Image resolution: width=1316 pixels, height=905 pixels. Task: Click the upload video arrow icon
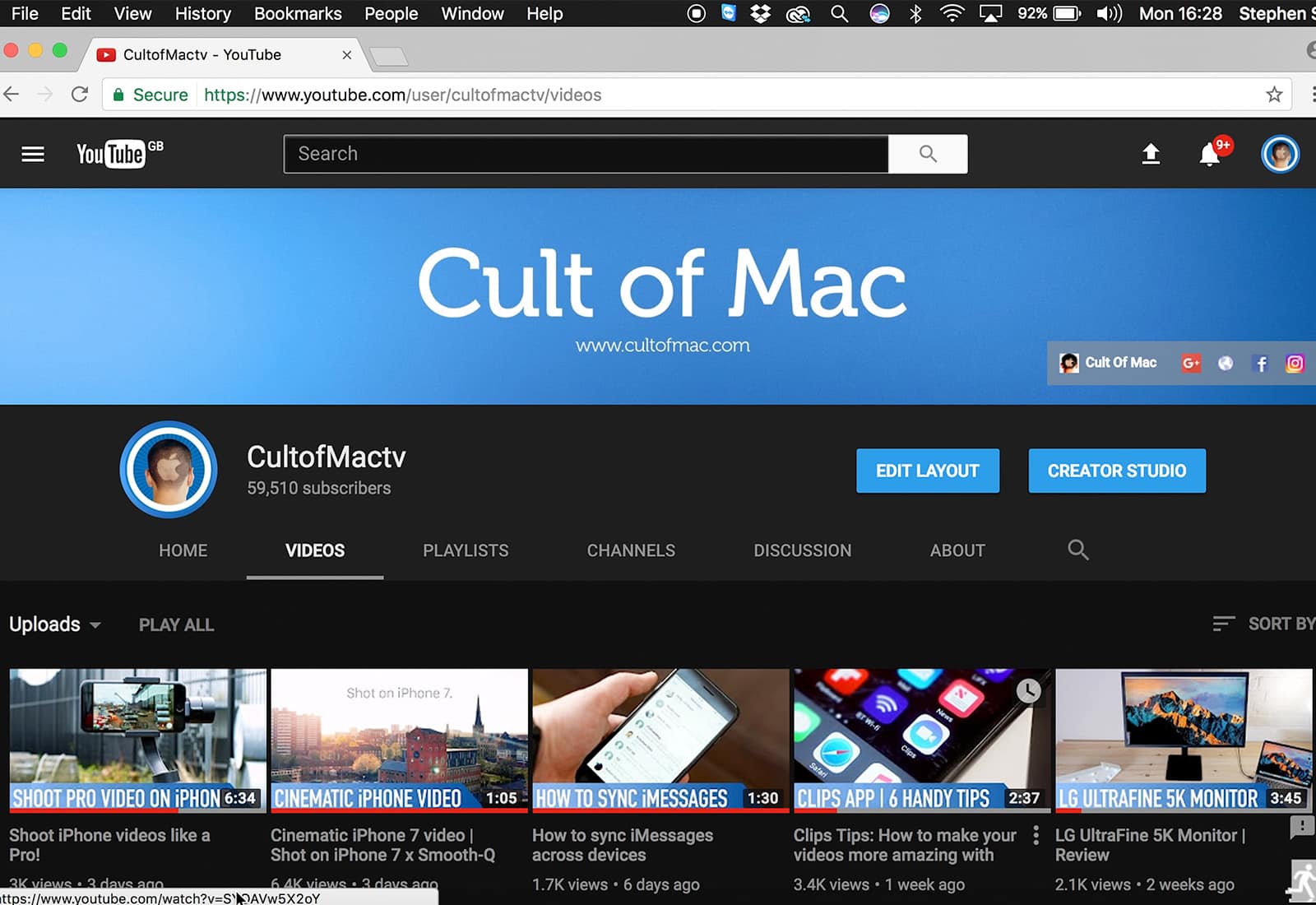pos(1151,154)
